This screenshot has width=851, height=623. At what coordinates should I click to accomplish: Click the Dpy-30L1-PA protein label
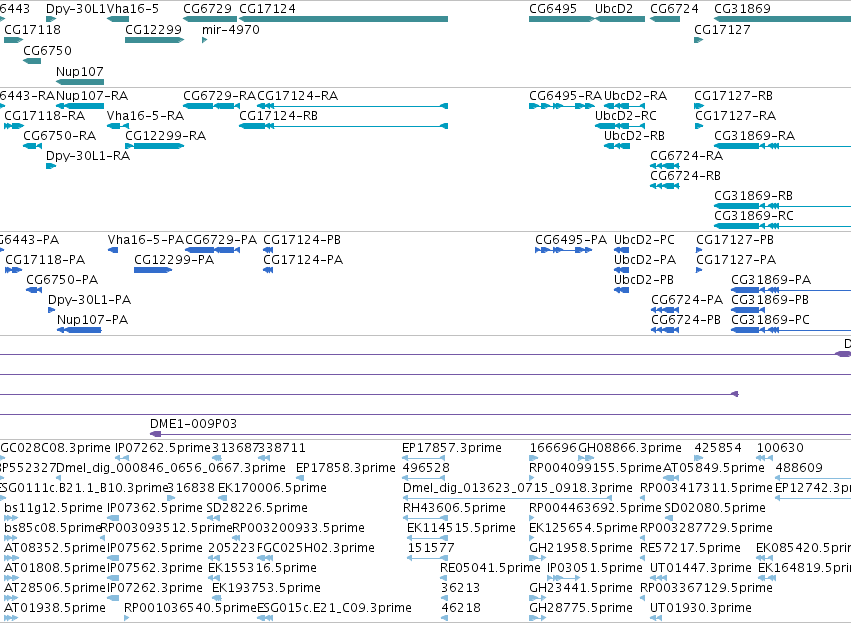point(90,300)
